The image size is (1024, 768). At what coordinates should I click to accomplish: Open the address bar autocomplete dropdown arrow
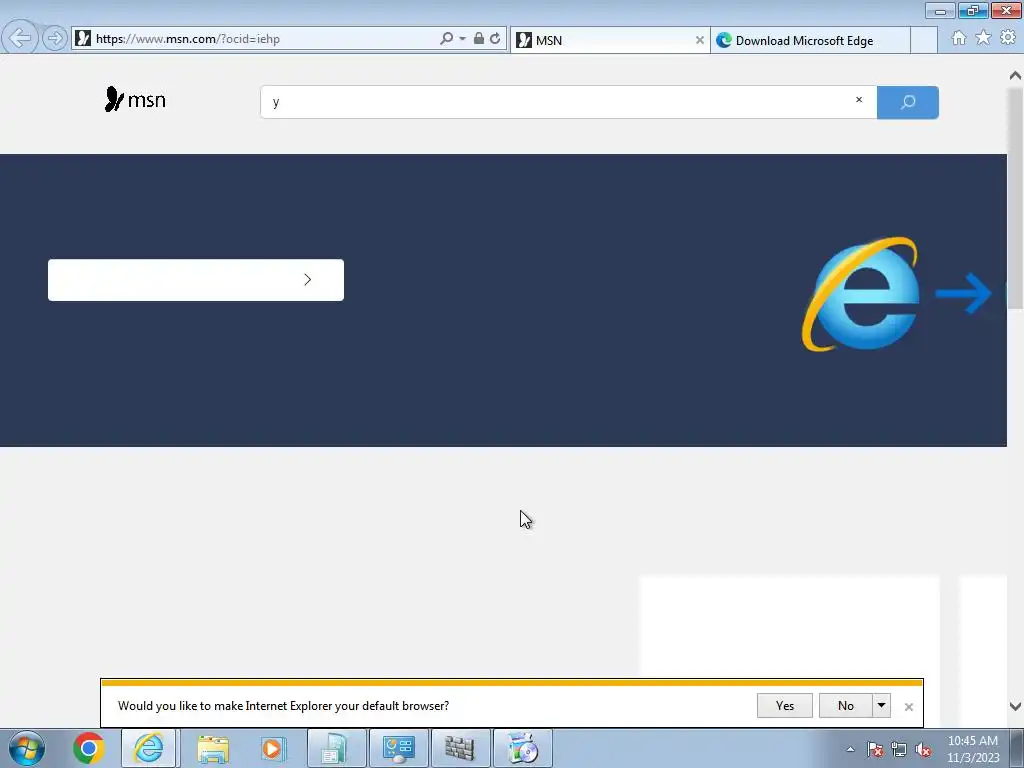coord(462,39)
